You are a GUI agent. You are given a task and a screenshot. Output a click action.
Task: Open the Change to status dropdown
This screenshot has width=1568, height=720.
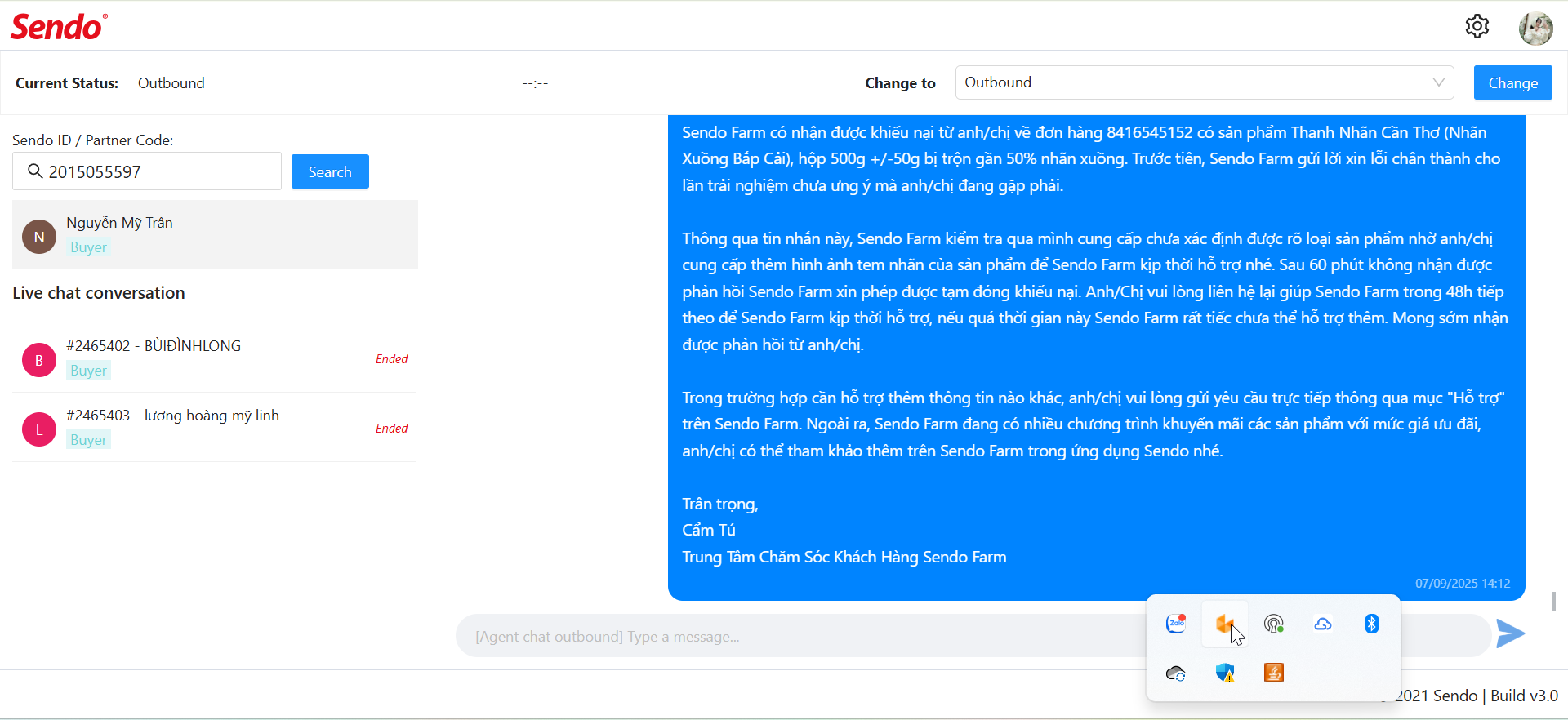[1205, 82]
